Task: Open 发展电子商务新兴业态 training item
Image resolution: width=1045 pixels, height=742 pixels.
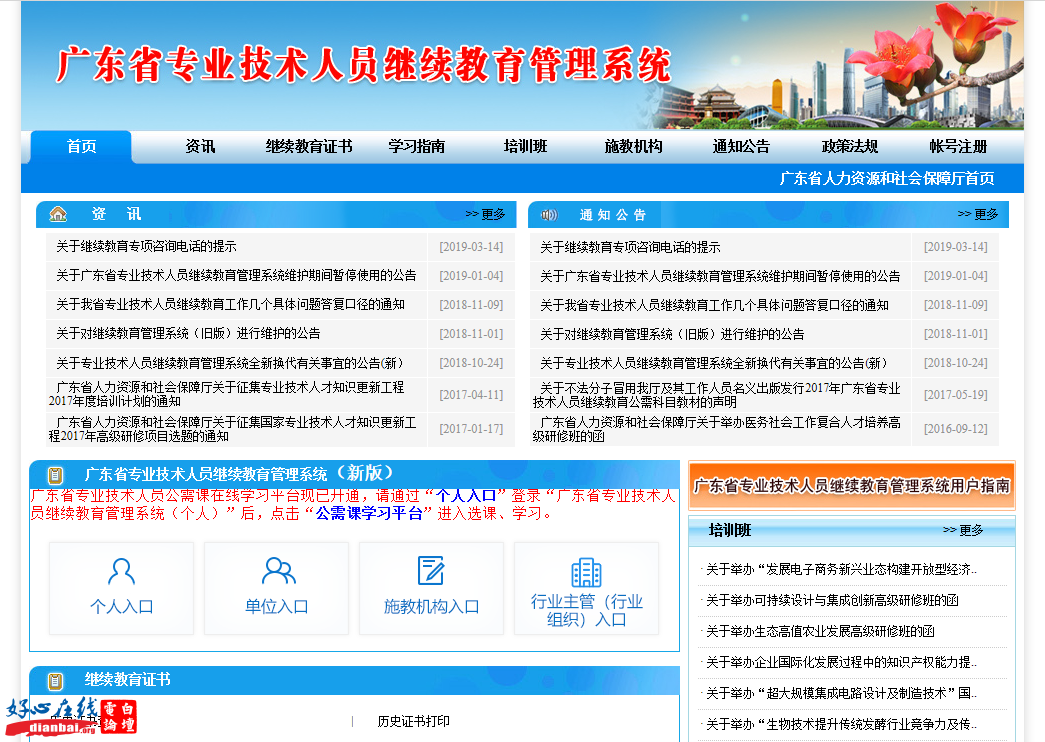Action: [841, 569]
